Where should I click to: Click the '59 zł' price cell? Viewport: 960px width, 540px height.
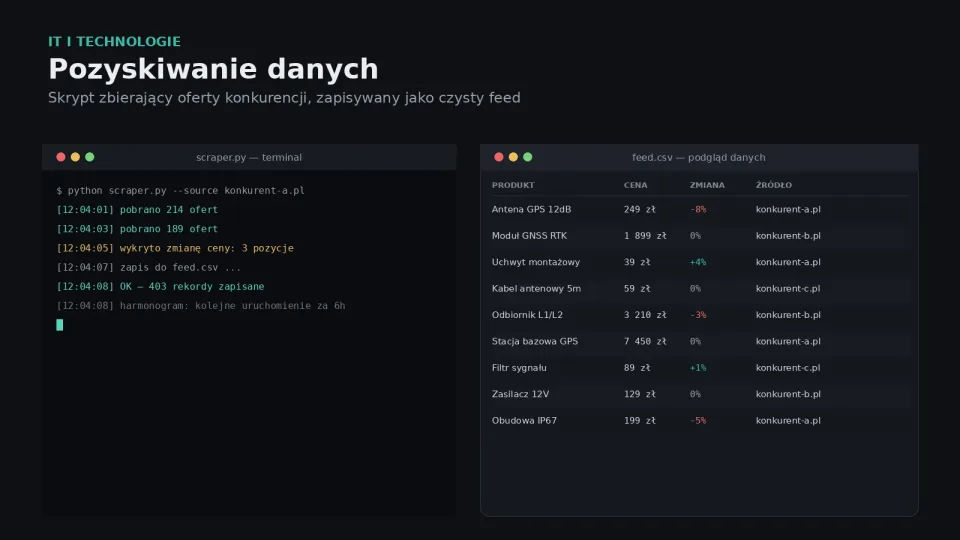[637, 288]
